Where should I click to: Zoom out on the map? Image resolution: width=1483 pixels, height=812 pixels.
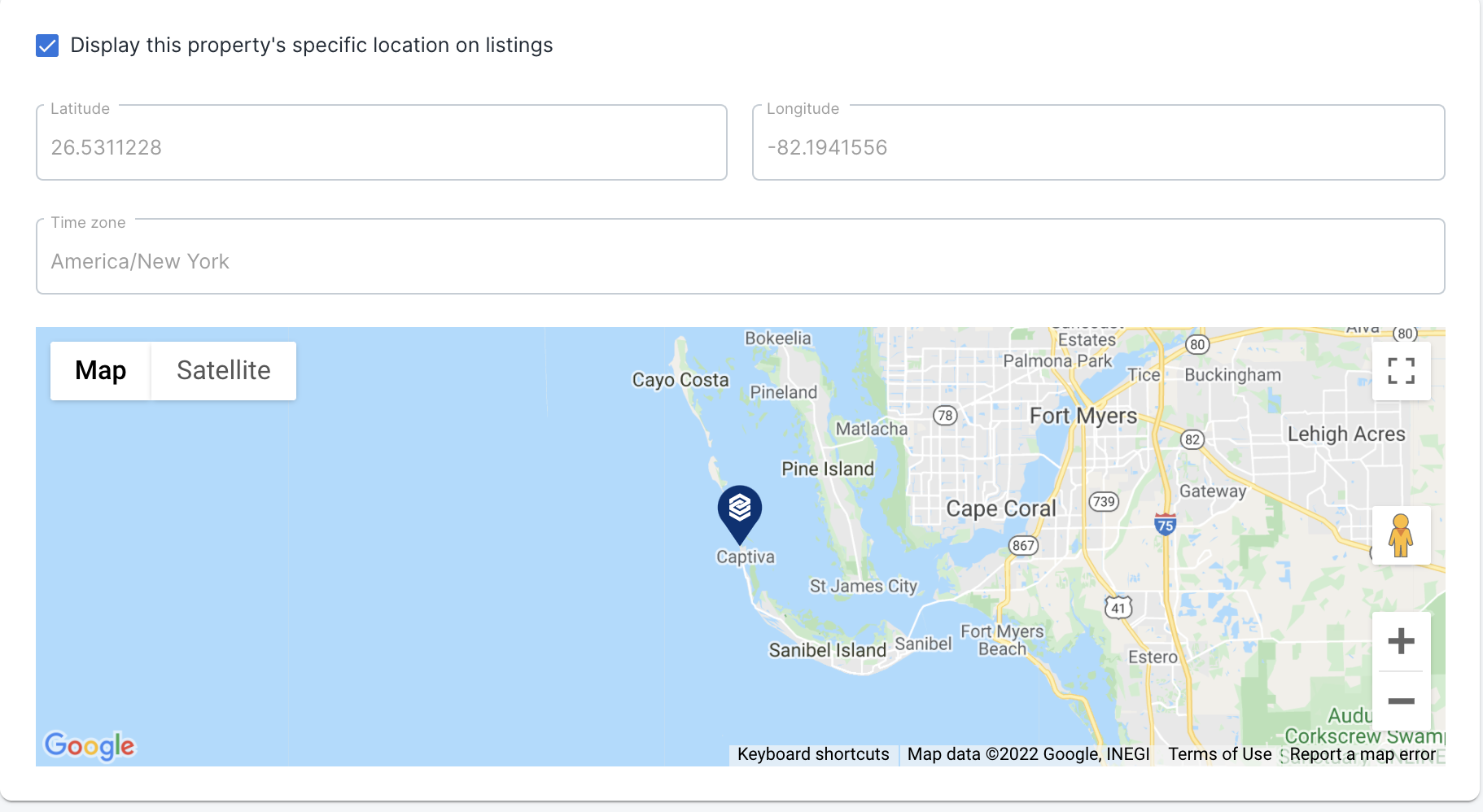[x=1401, y=701]
